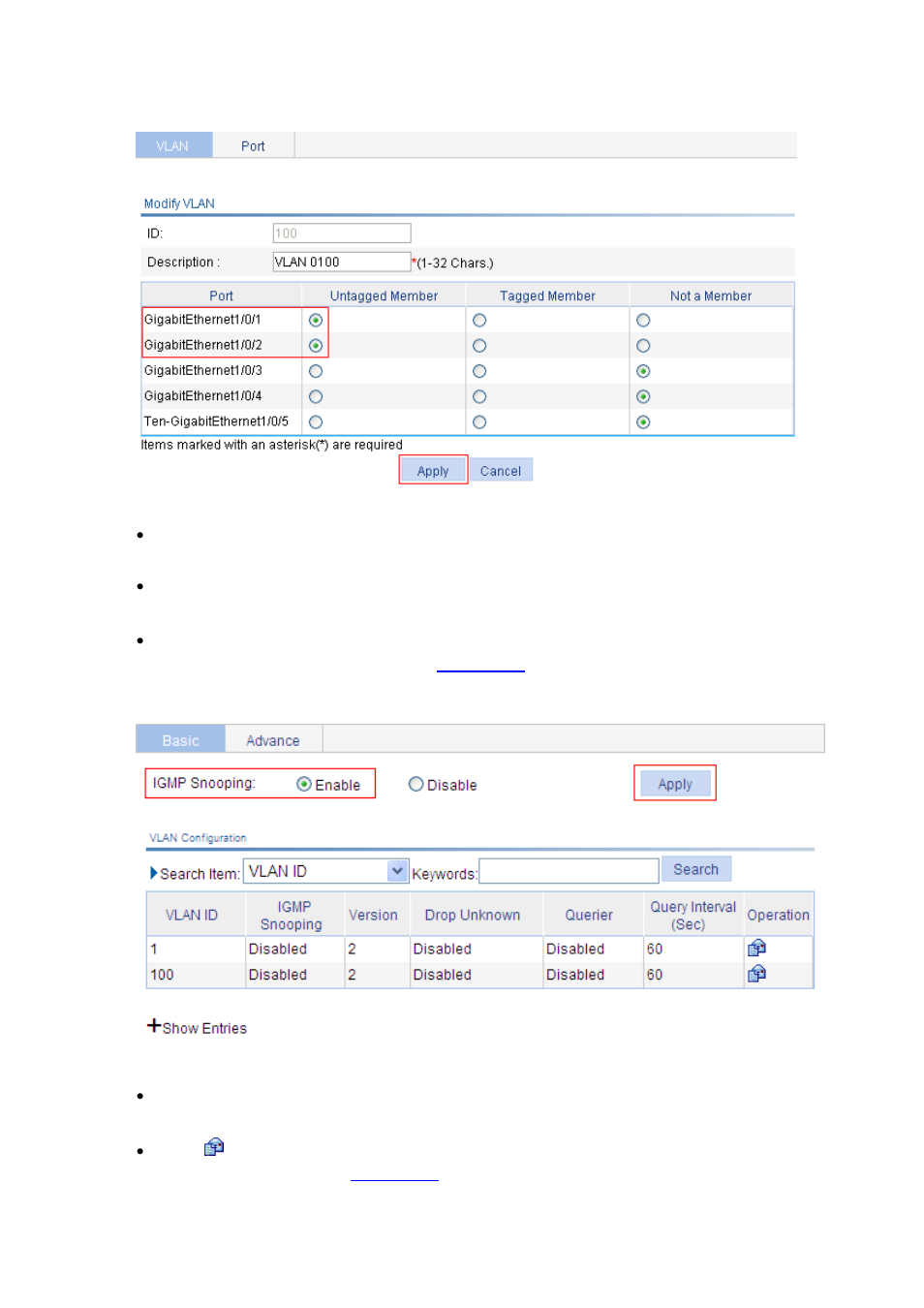Set GigabitEthernet1/0/1 as Tagged Member
The height and width of the screenshot is (1308, 924).
tap(479, 320)
